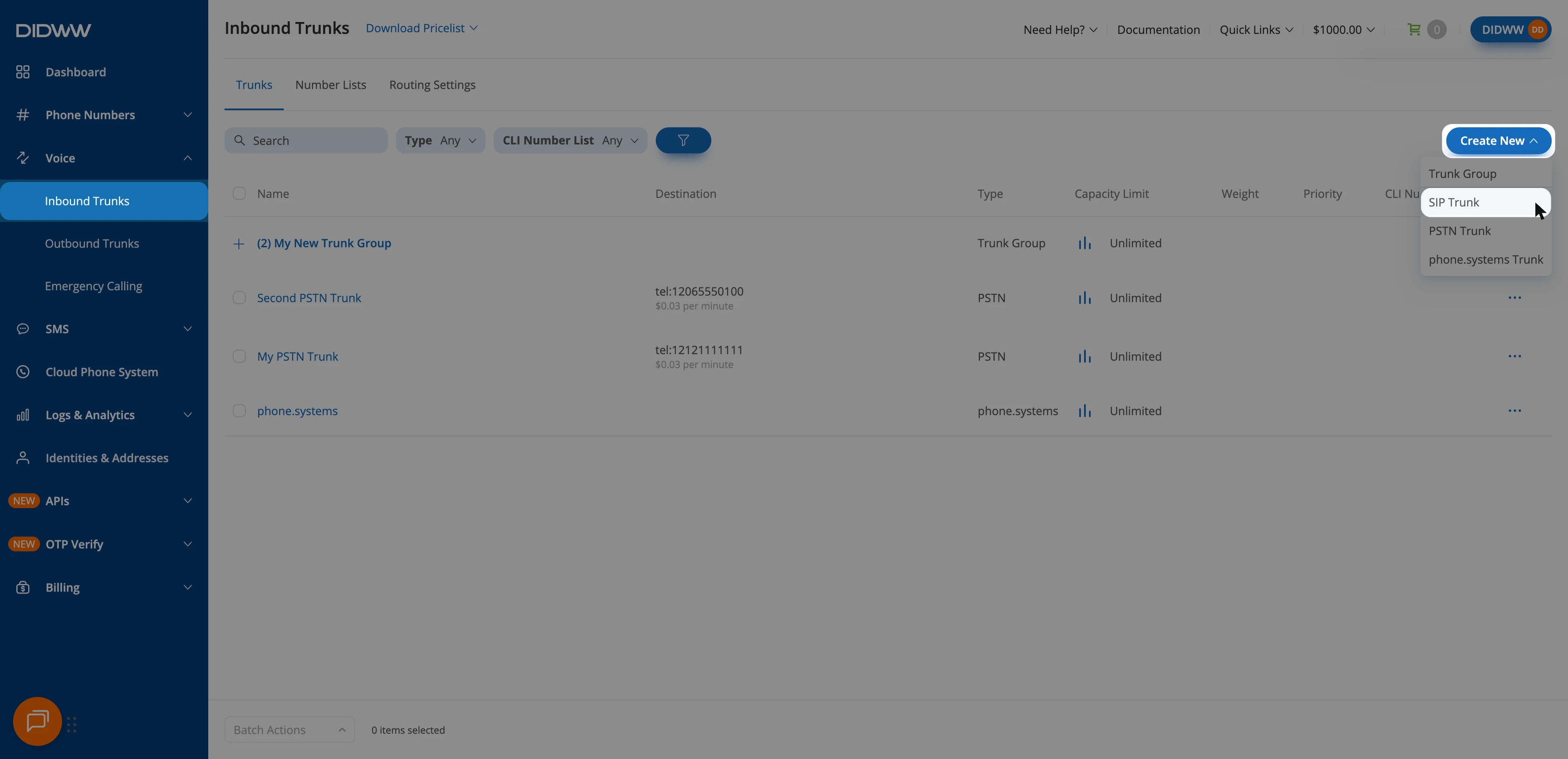The width and height of the screenshot is (1568, 759).
Task: Check the phone.systems row checkbox
Action: tap(239, 411)
